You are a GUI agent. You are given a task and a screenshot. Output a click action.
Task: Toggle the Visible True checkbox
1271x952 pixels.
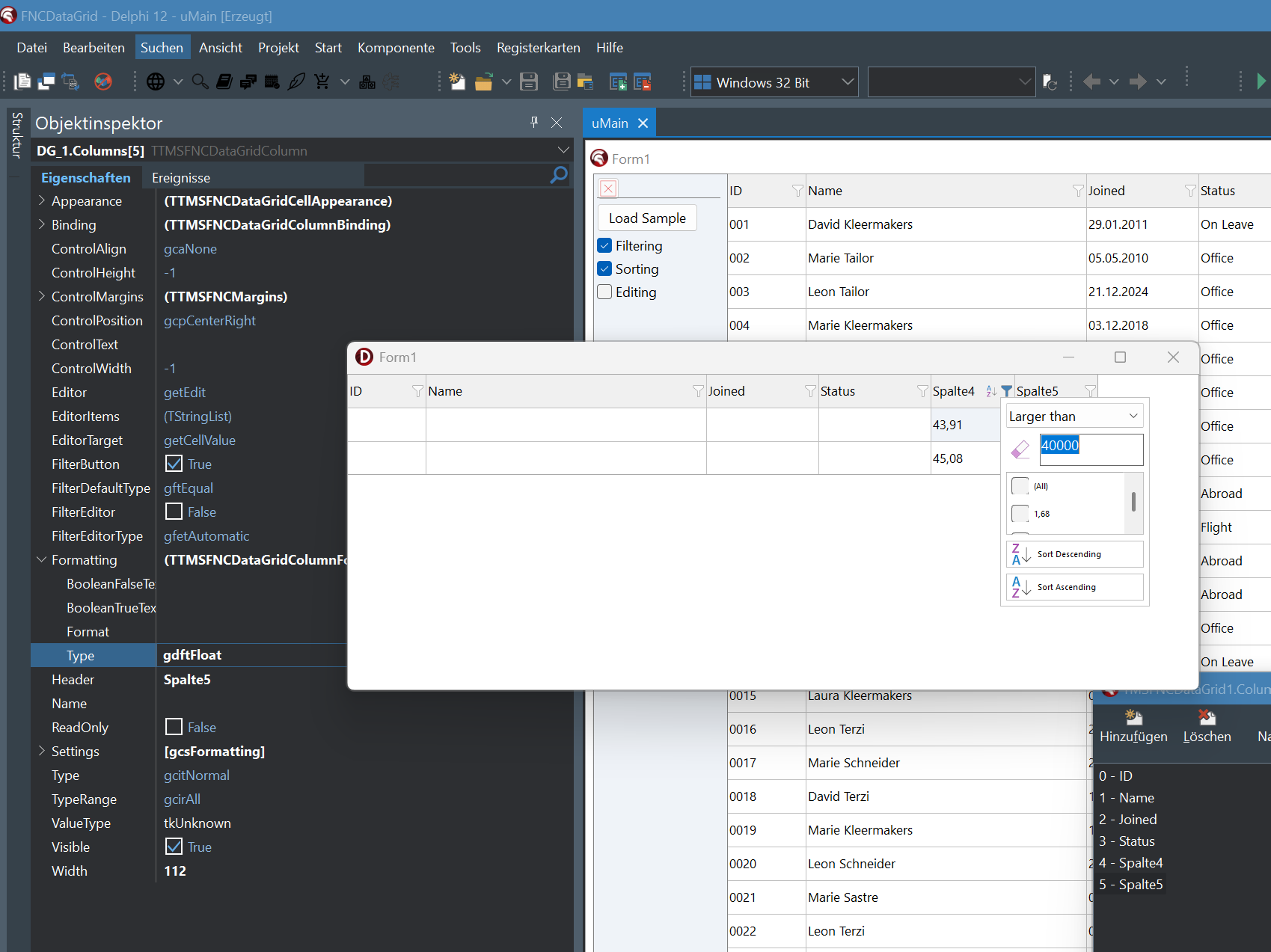[174, 847]
